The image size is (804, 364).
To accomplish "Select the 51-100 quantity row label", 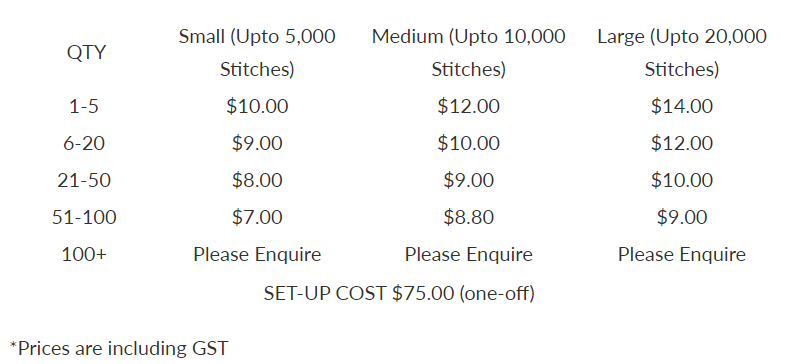I will [84, 217].
